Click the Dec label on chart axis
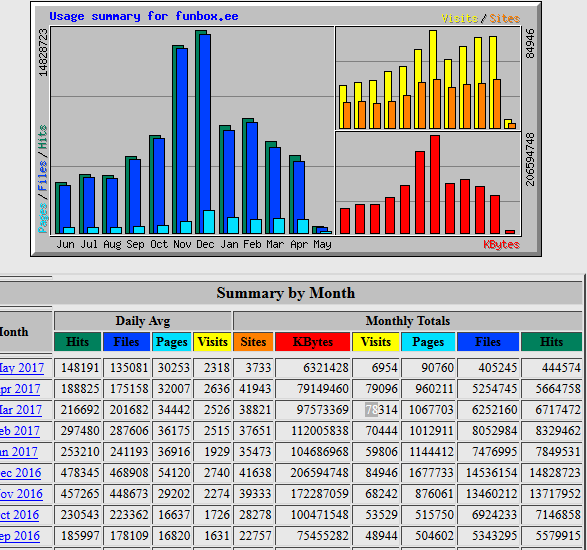The width and height of the screenshot is (587, 550). 205,244
